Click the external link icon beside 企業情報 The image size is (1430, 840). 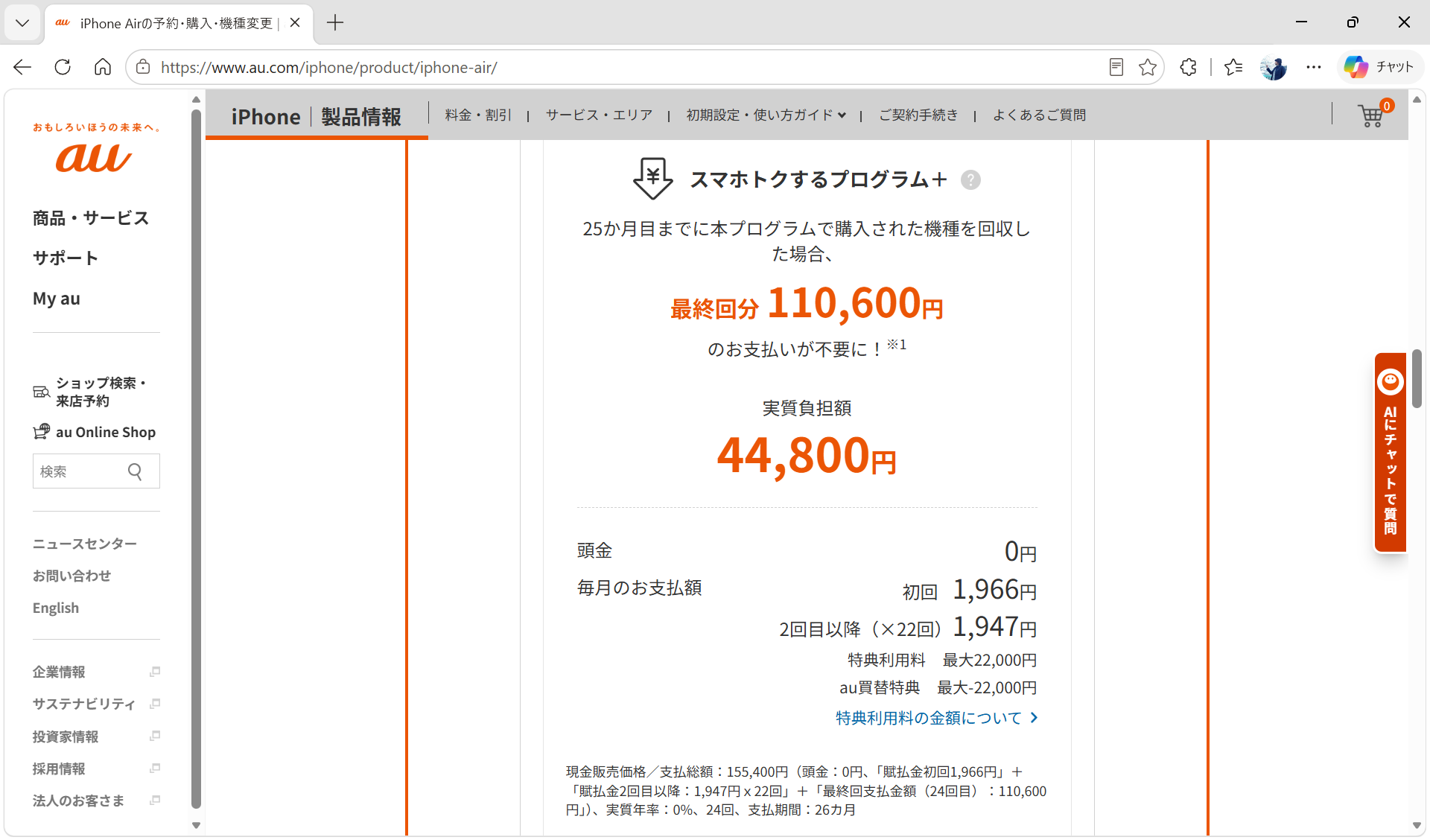click(155, 672)
